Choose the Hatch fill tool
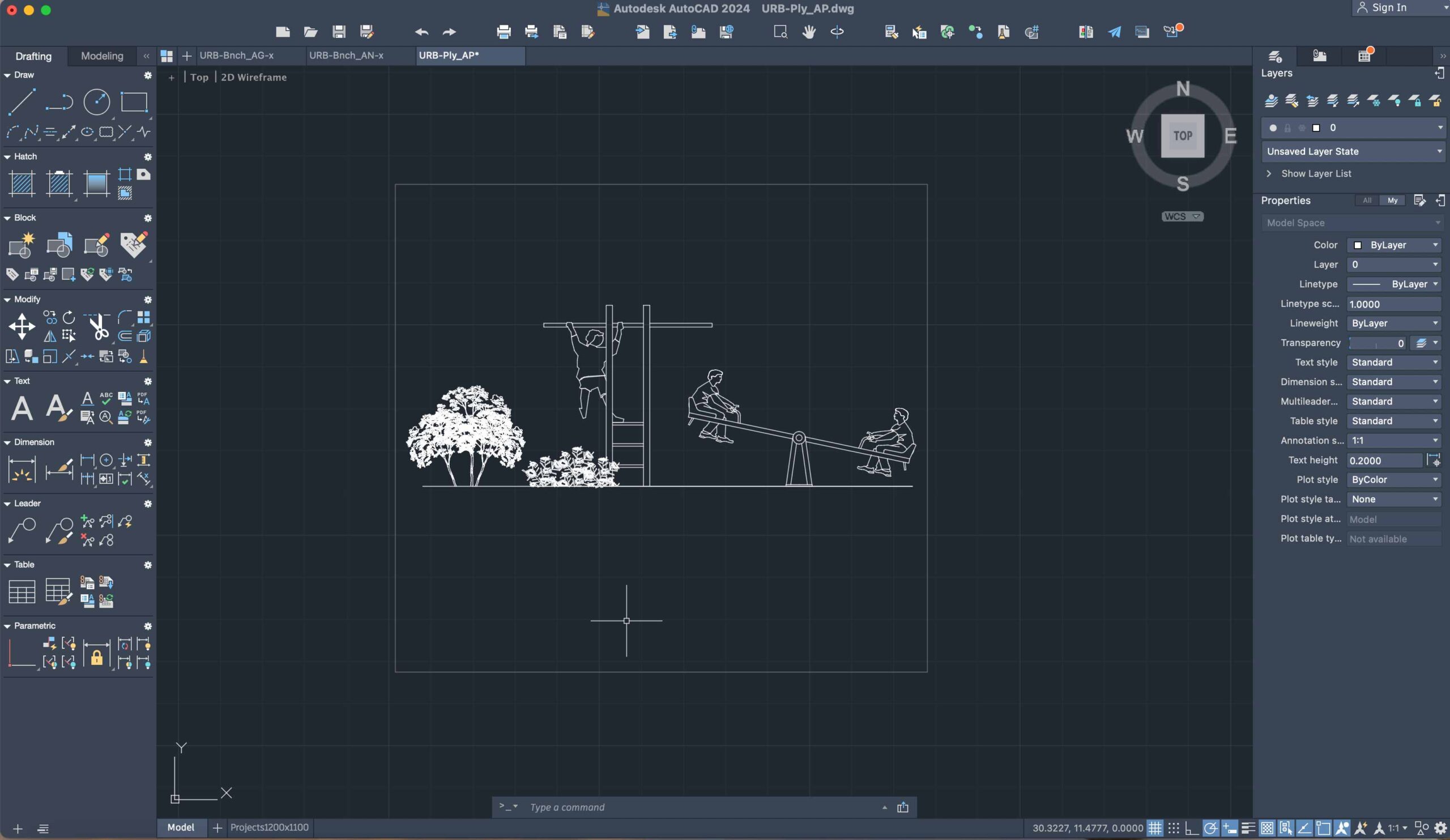This screenshot has width=1450, height=840. [x=22, y=184]
